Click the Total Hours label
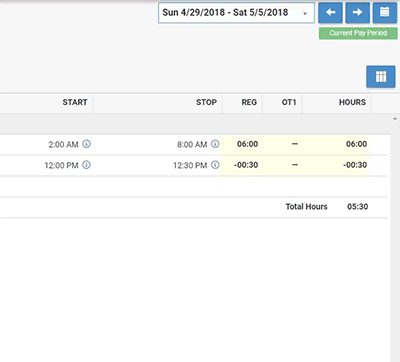Image resolution: width=400 pixels, height=362 pixels. click(x=306, y=207)
